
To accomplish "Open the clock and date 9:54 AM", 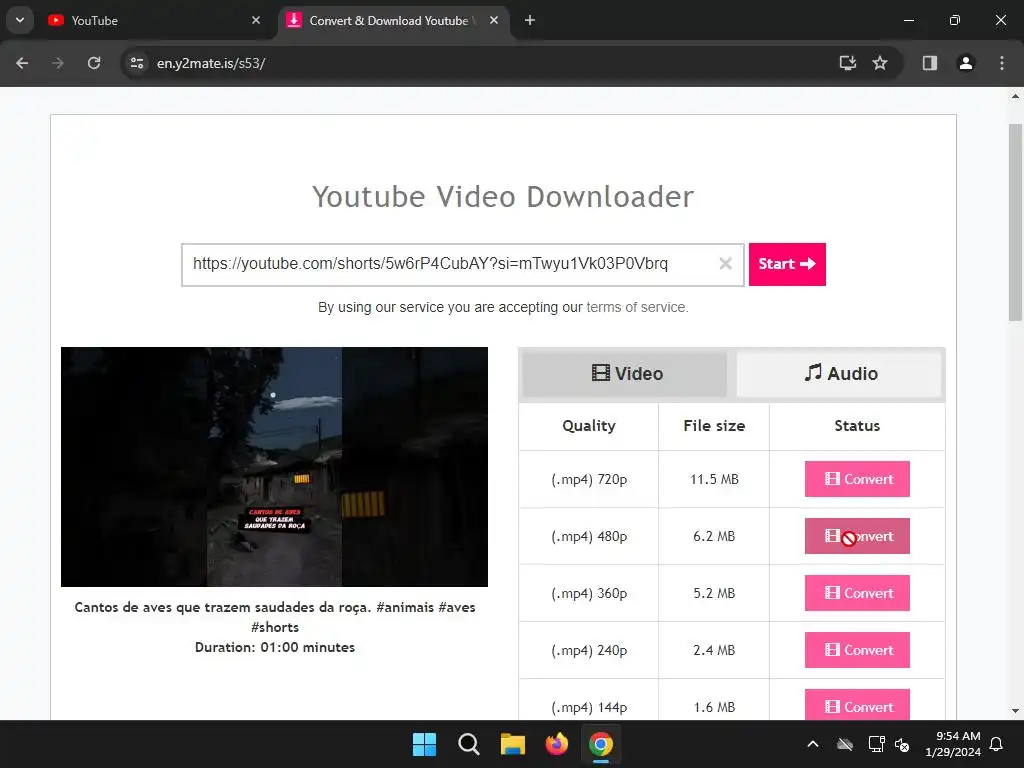I will (x=953, y=744).
